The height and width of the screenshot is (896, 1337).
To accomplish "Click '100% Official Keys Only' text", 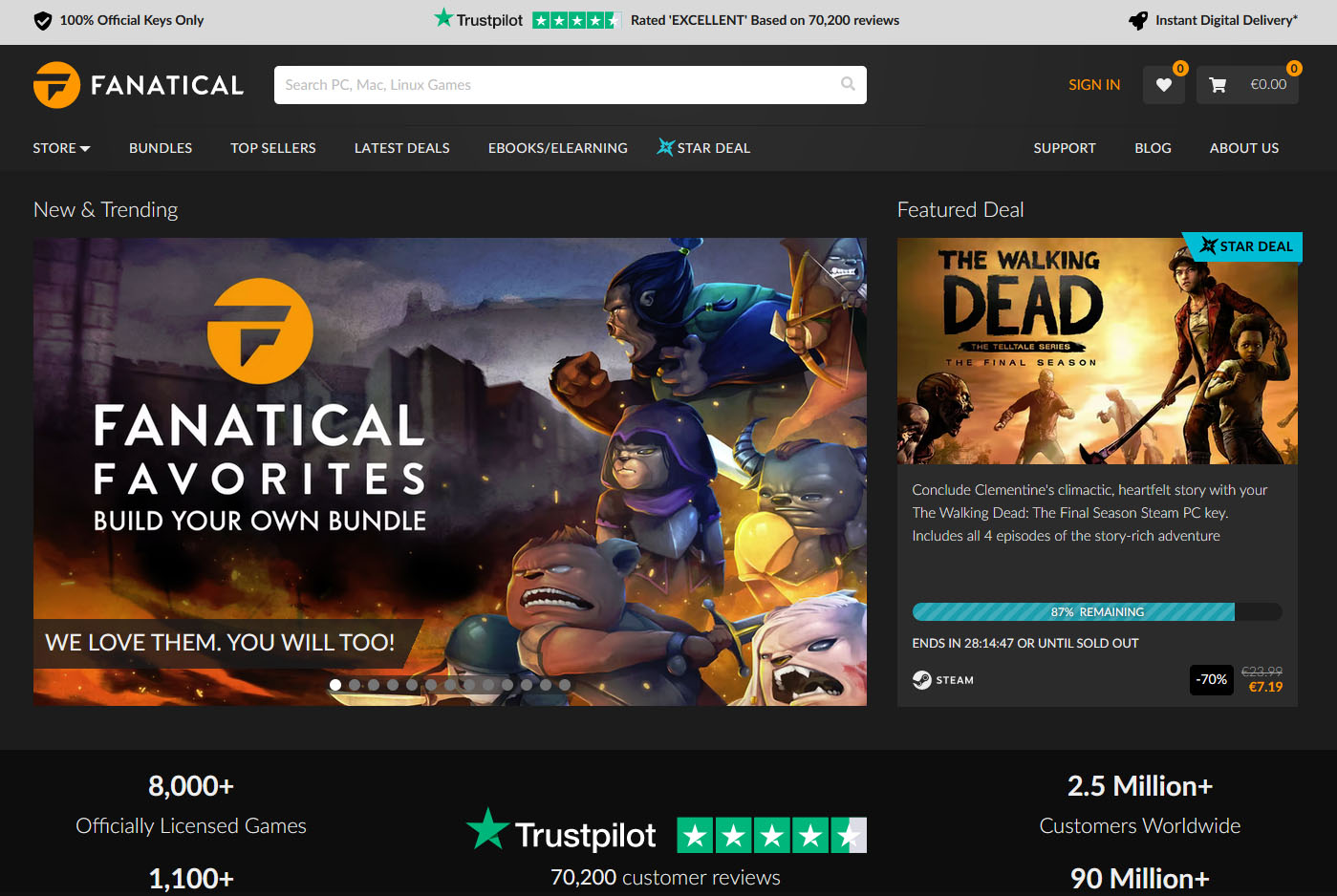I will tap(132, 20).
